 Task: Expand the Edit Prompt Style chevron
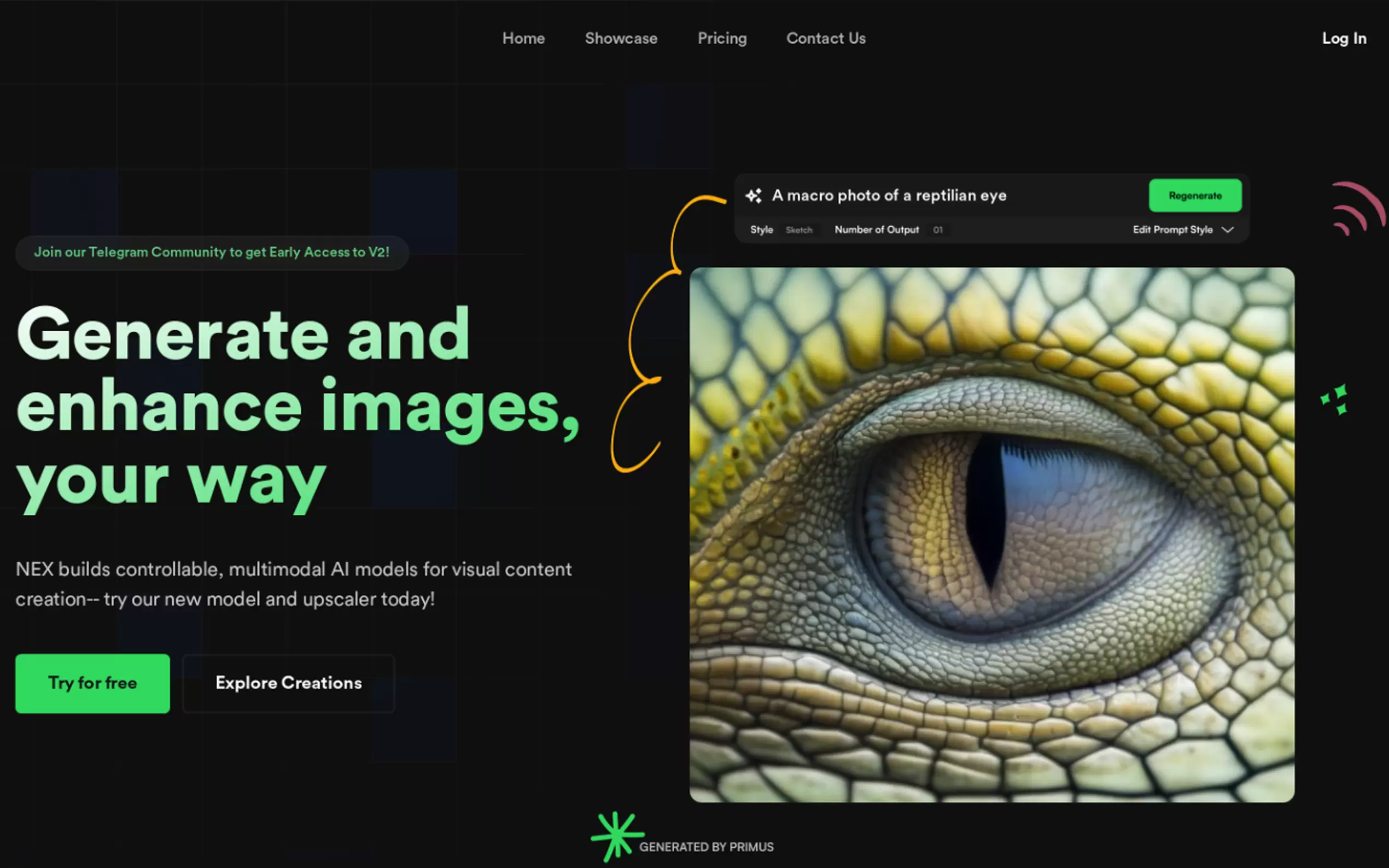pyautogui.click(x=1228, y=230)
